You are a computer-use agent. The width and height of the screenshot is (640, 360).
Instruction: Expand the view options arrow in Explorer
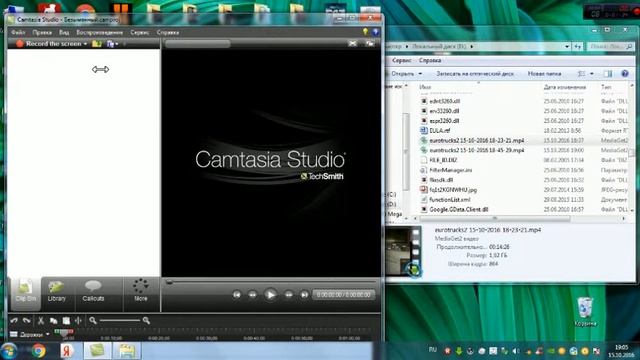(592, 74)
